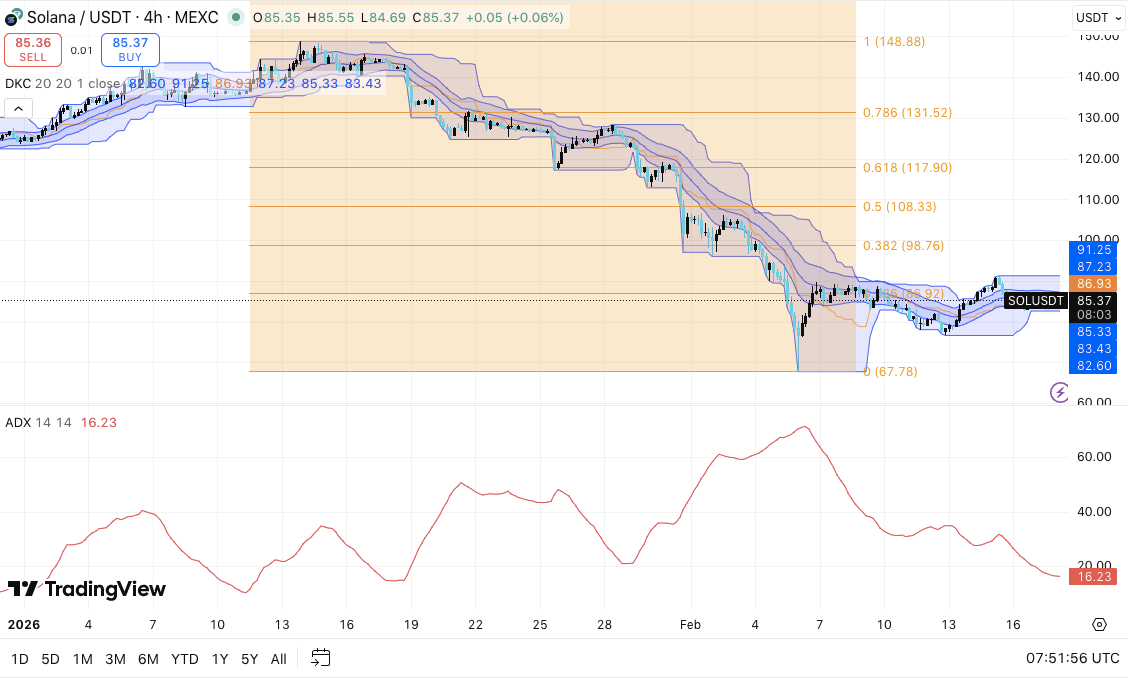
Task: Click the green market status dot
Action: [234, 17]
